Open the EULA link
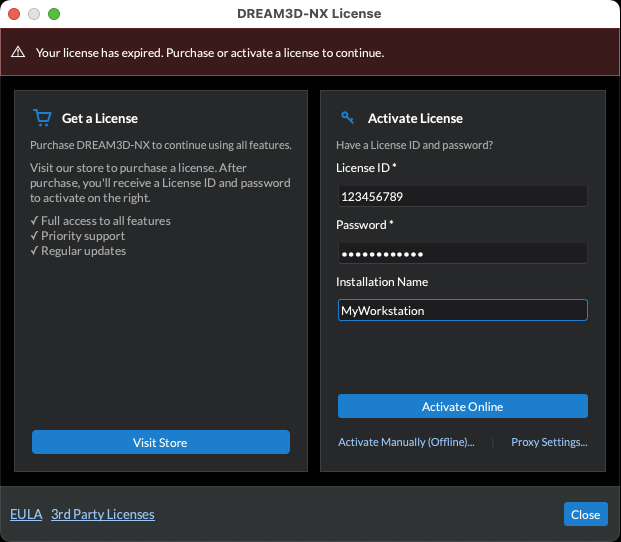 click(26, 514)
